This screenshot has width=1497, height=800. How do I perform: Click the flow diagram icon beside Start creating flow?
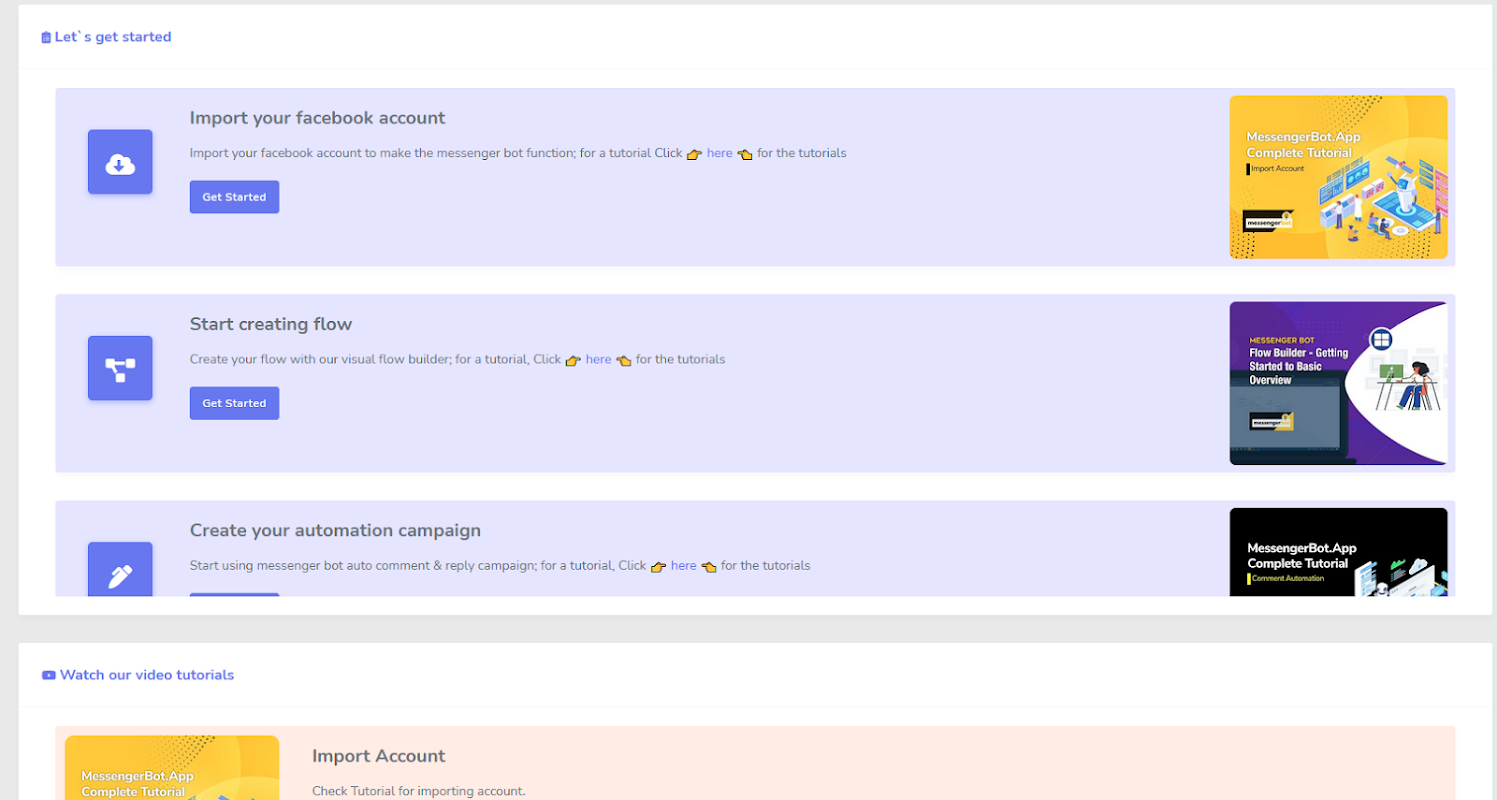tap(120, 368)
